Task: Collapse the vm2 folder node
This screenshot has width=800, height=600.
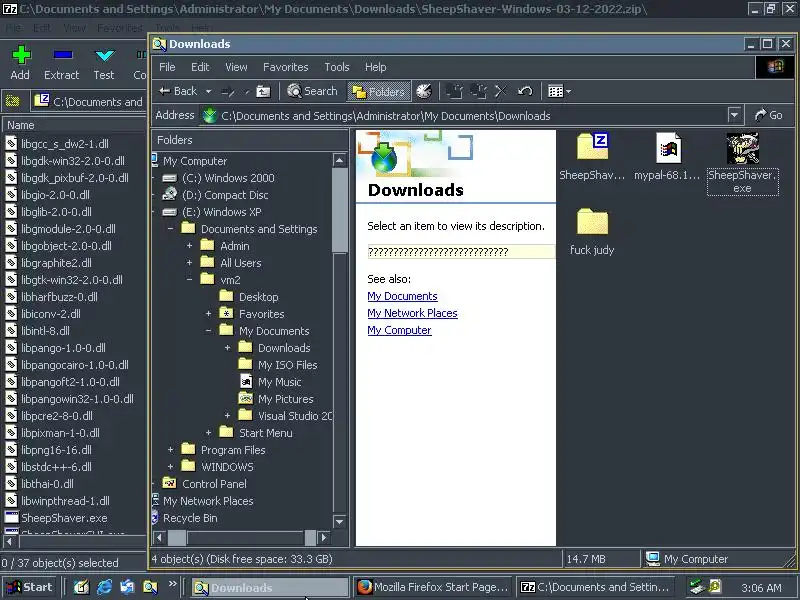Action: [x=189, y=280]
